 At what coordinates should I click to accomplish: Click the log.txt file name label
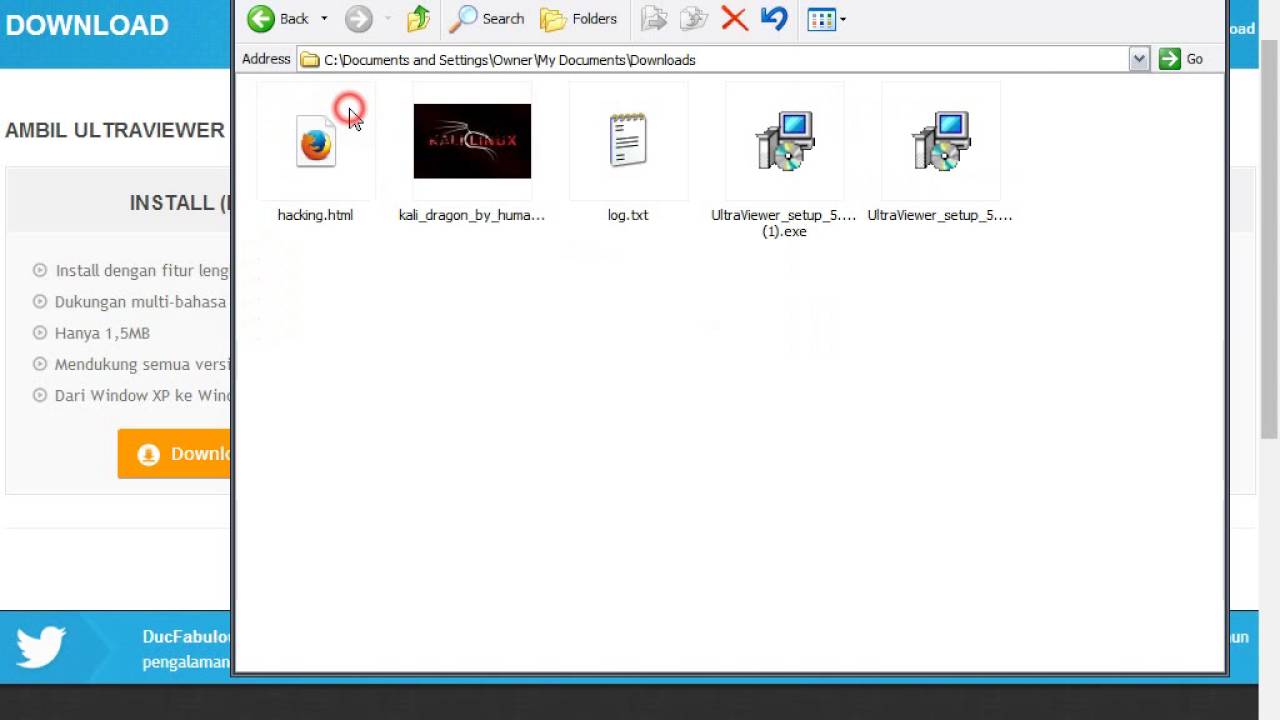click(628, 215)
